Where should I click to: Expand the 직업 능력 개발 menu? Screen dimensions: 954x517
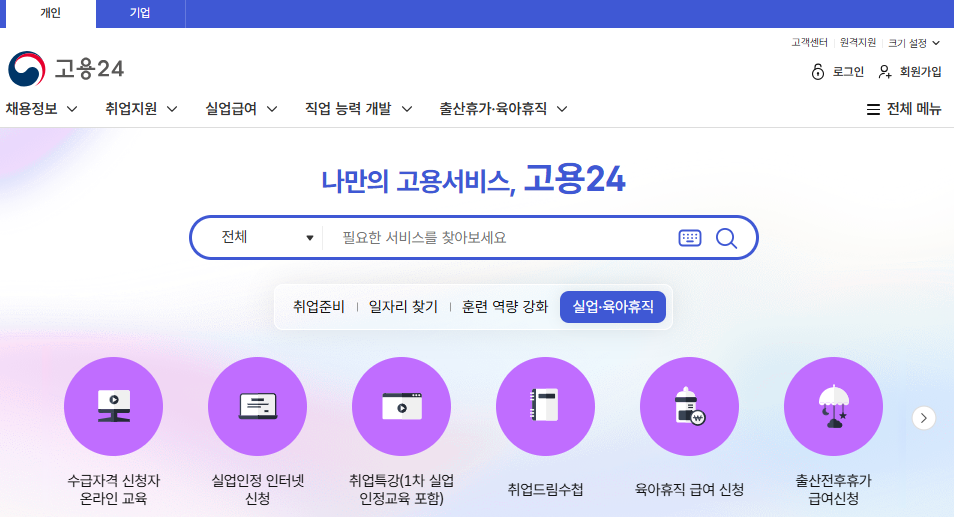[358, 109]
